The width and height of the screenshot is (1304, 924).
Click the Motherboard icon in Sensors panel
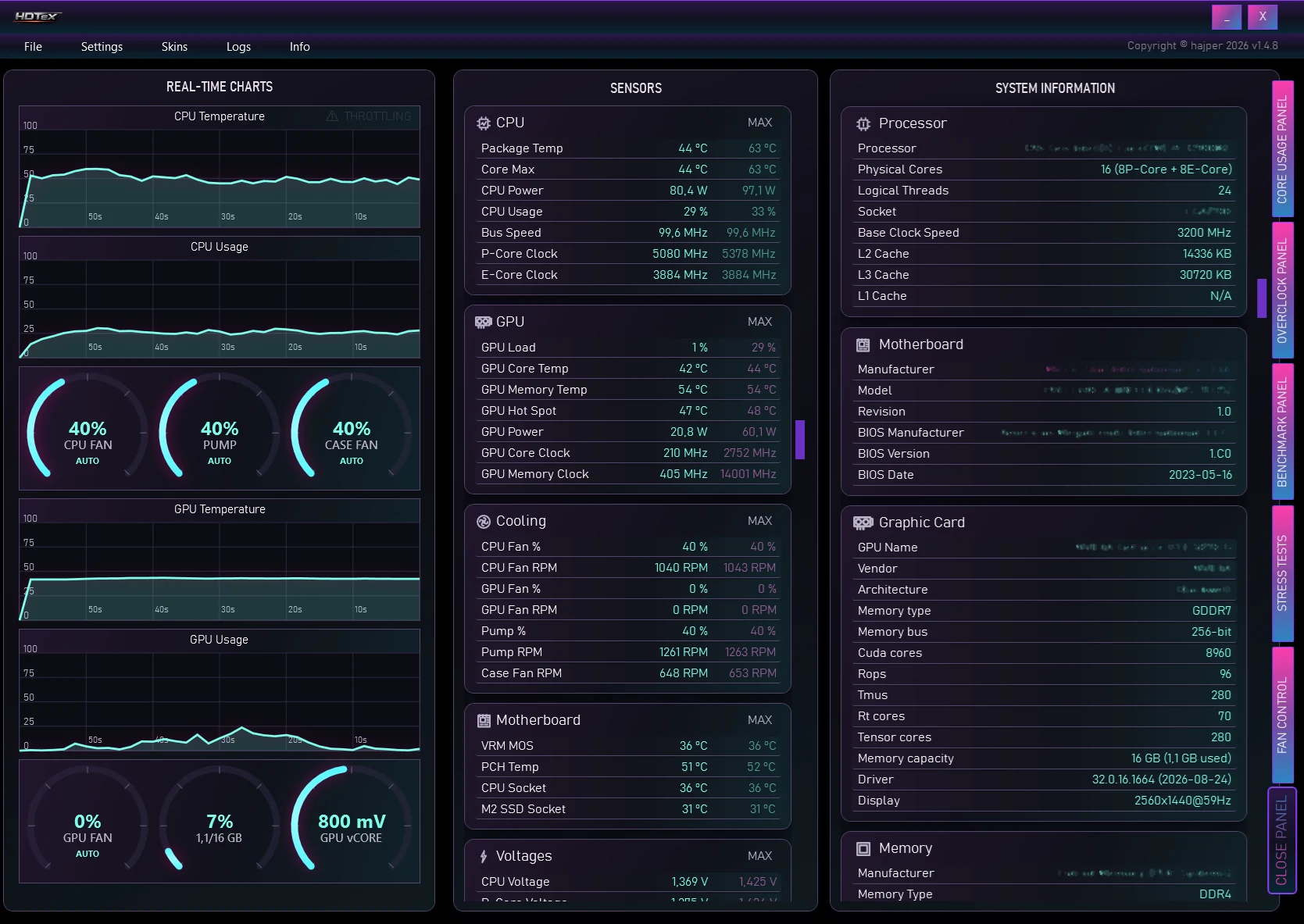pos(484,720)
